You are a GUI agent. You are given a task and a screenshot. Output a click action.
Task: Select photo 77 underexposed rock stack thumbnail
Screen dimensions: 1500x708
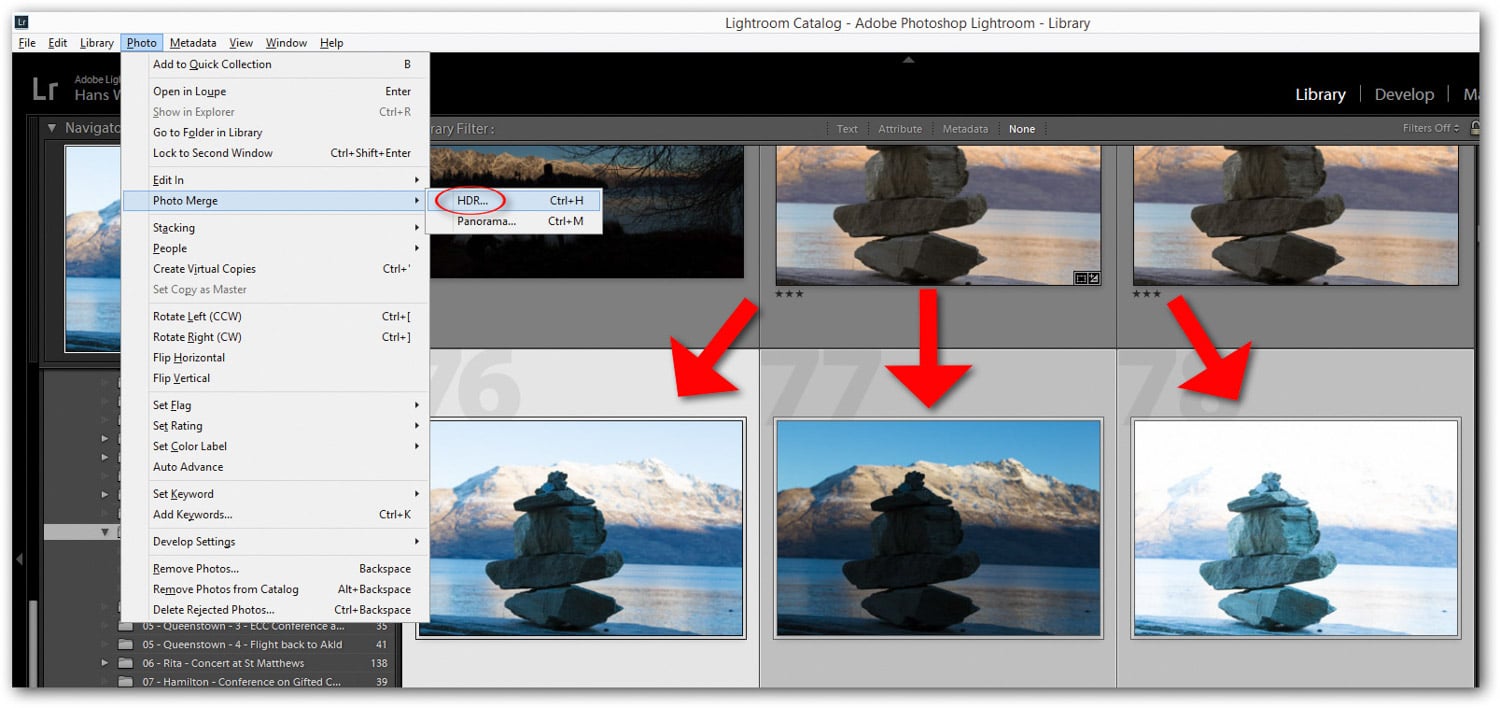pyautogui.click(x=938, y=528)
